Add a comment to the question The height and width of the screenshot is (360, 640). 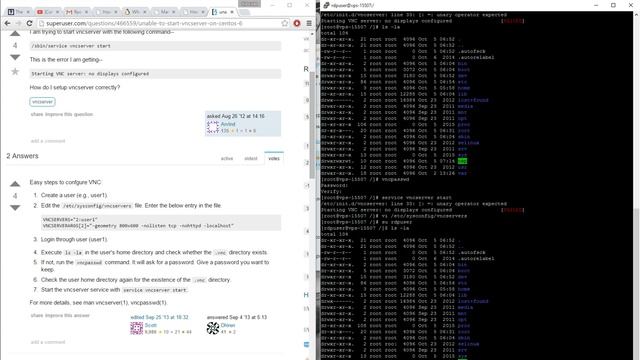48,141
